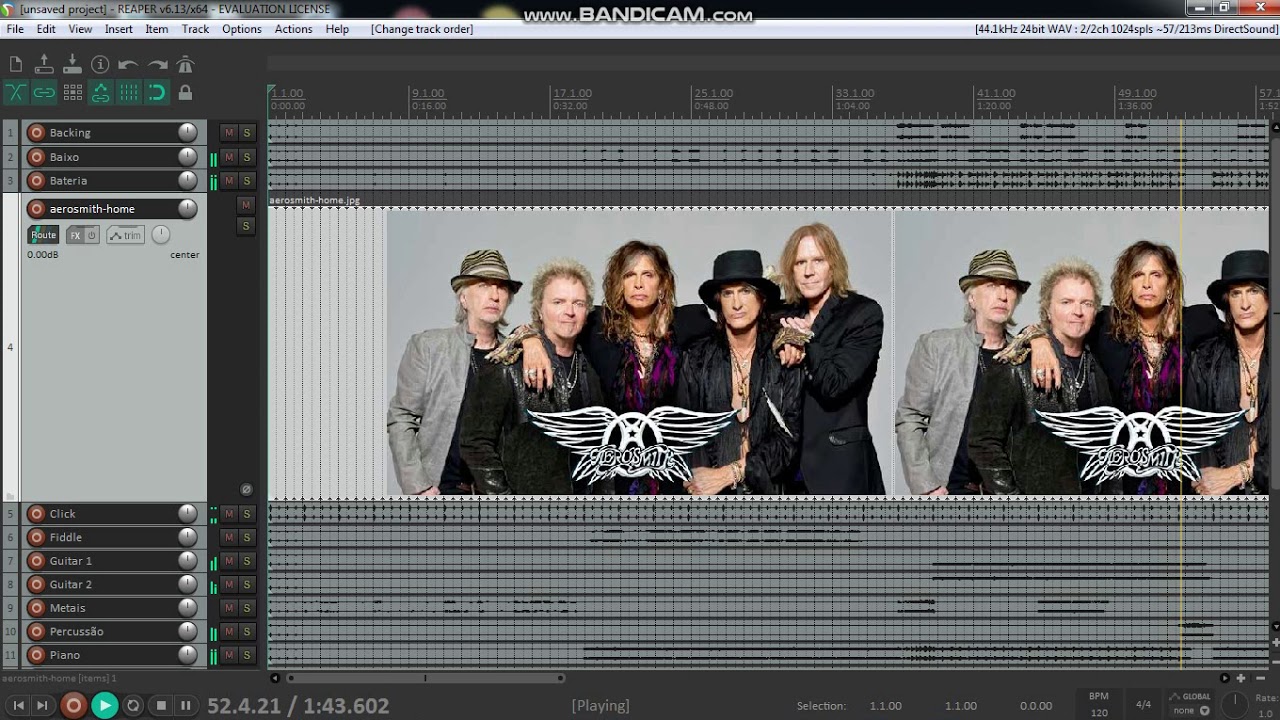Open the Item menu
The width and height of the screenshot is (1280, 720).
157,29
